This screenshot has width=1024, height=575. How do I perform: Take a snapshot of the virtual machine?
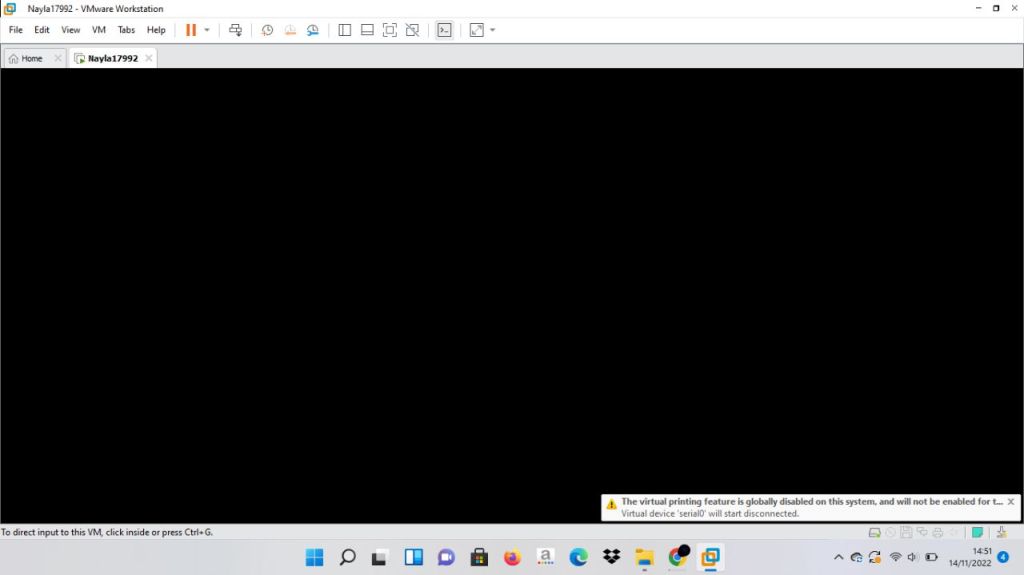tap(267, 30)
